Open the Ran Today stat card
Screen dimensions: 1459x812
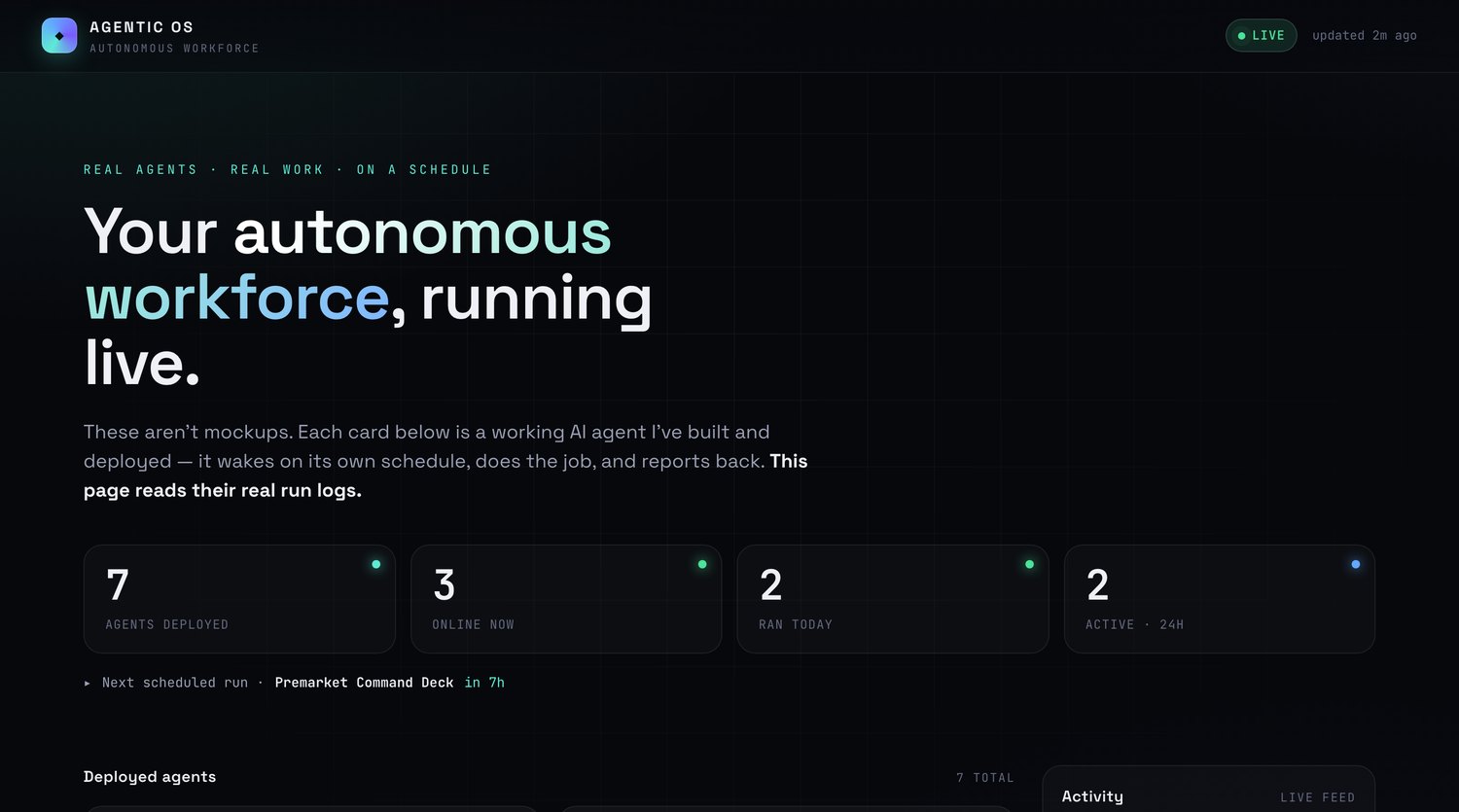click(x=893, y=599)
